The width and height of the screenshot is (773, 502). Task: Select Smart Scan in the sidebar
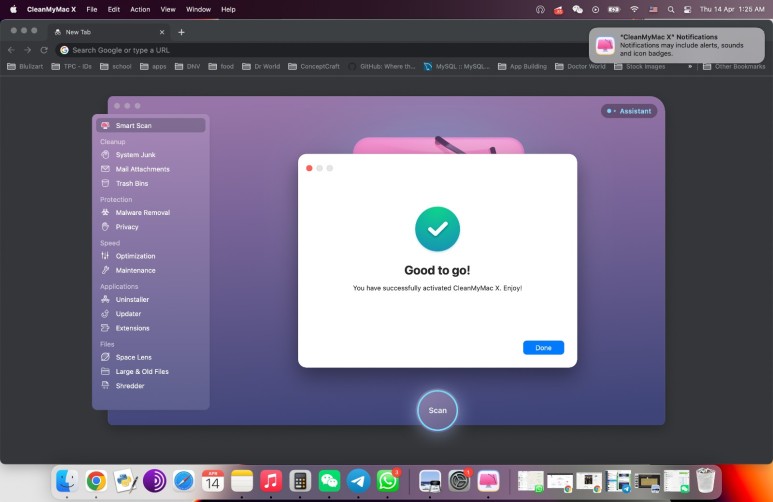pyautogui.click(x=151, y=125)
